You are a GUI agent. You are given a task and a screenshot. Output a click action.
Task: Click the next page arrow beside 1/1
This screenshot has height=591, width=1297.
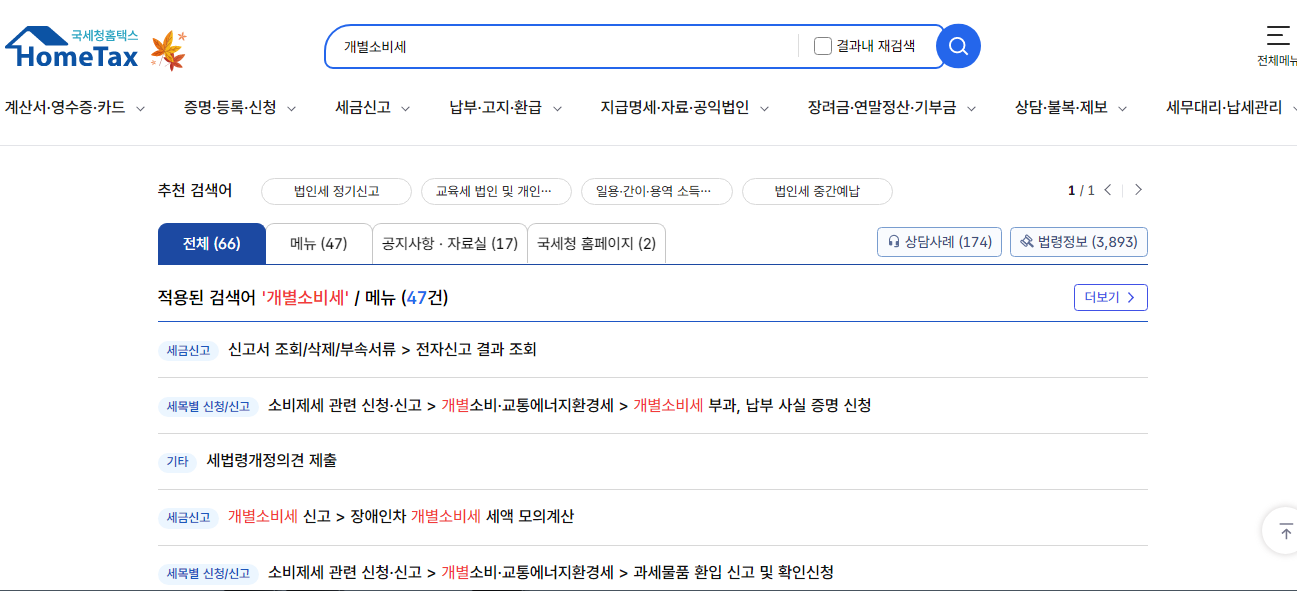1138,189
